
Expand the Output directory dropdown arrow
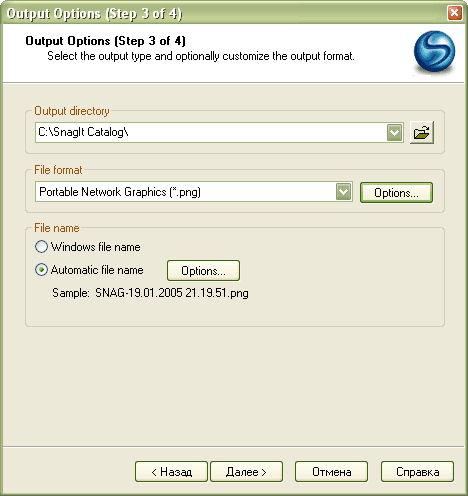[x=395, y=133]
